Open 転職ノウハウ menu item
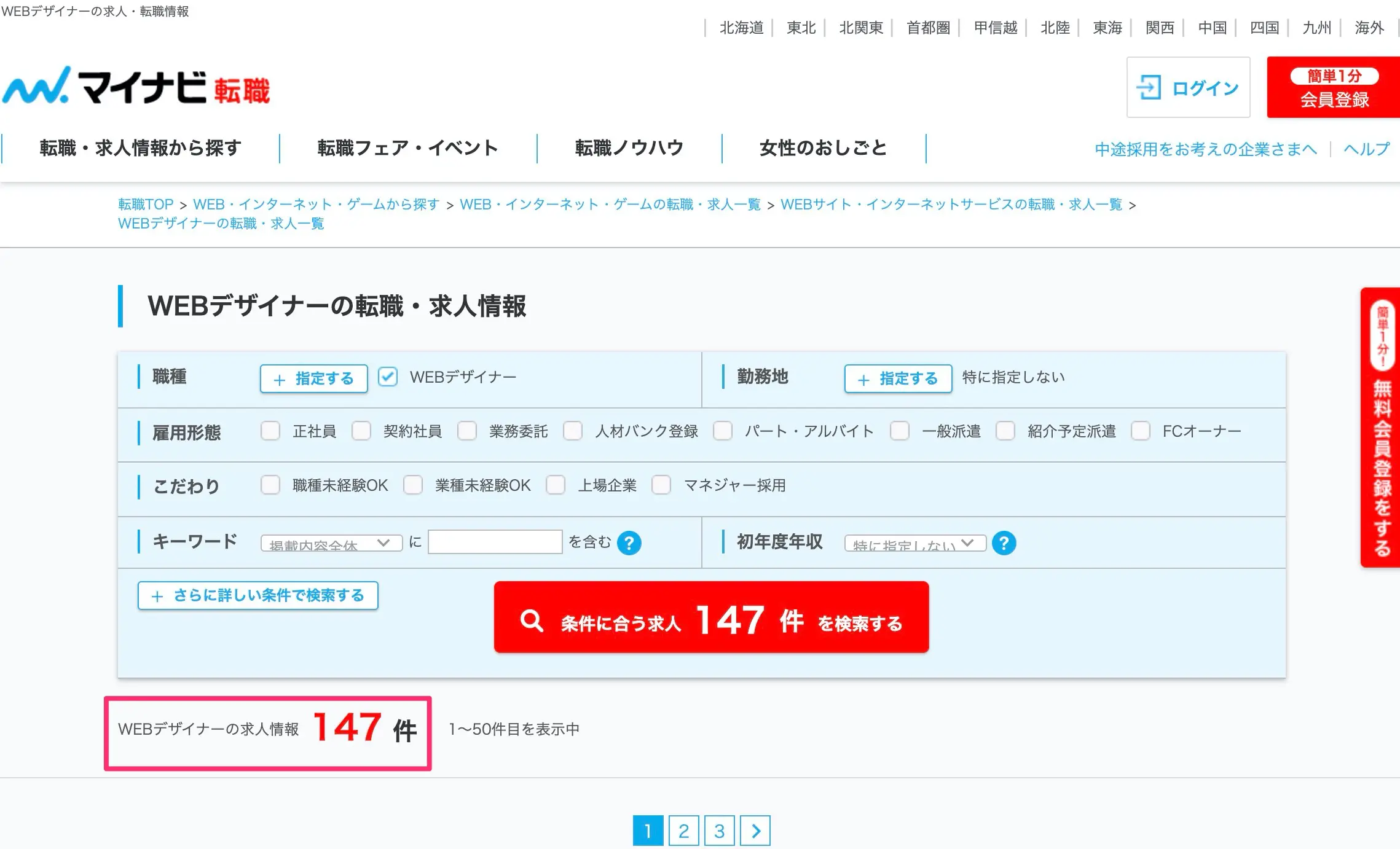Viewport: 1400px width, 849px height. pos(629,148)
